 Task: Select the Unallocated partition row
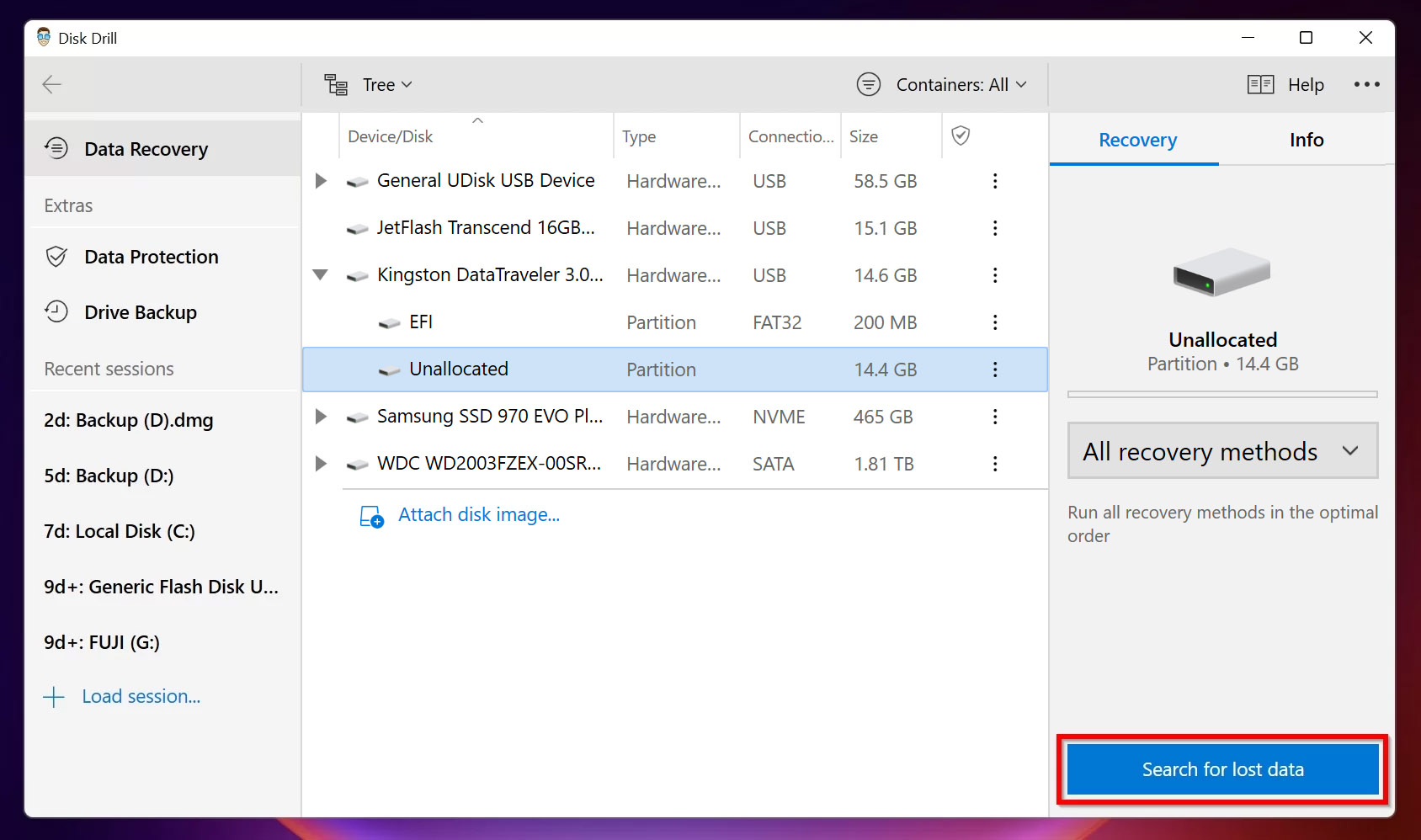675,369
